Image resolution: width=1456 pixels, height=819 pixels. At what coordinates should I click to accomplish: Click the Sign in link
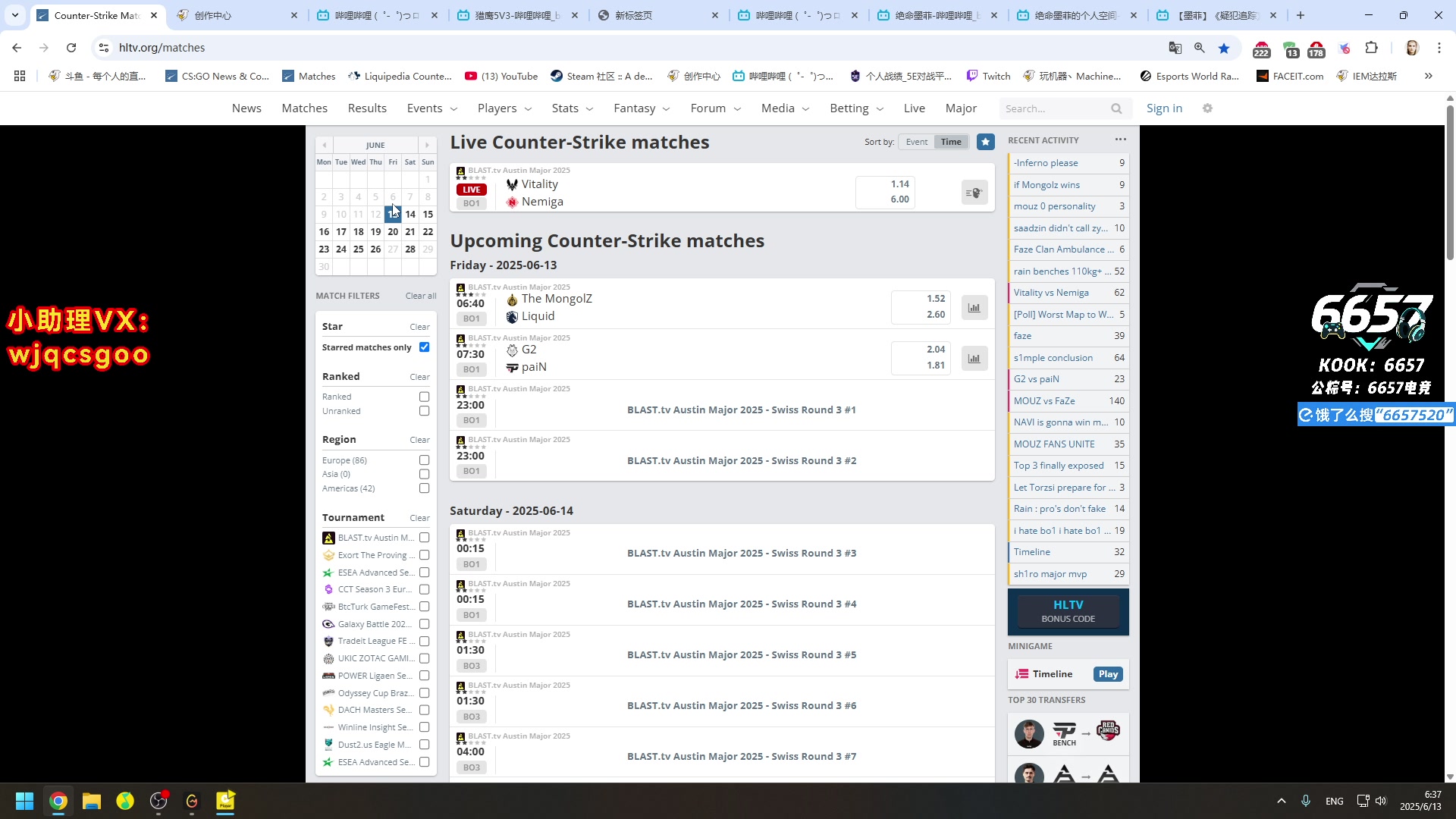1165,108
